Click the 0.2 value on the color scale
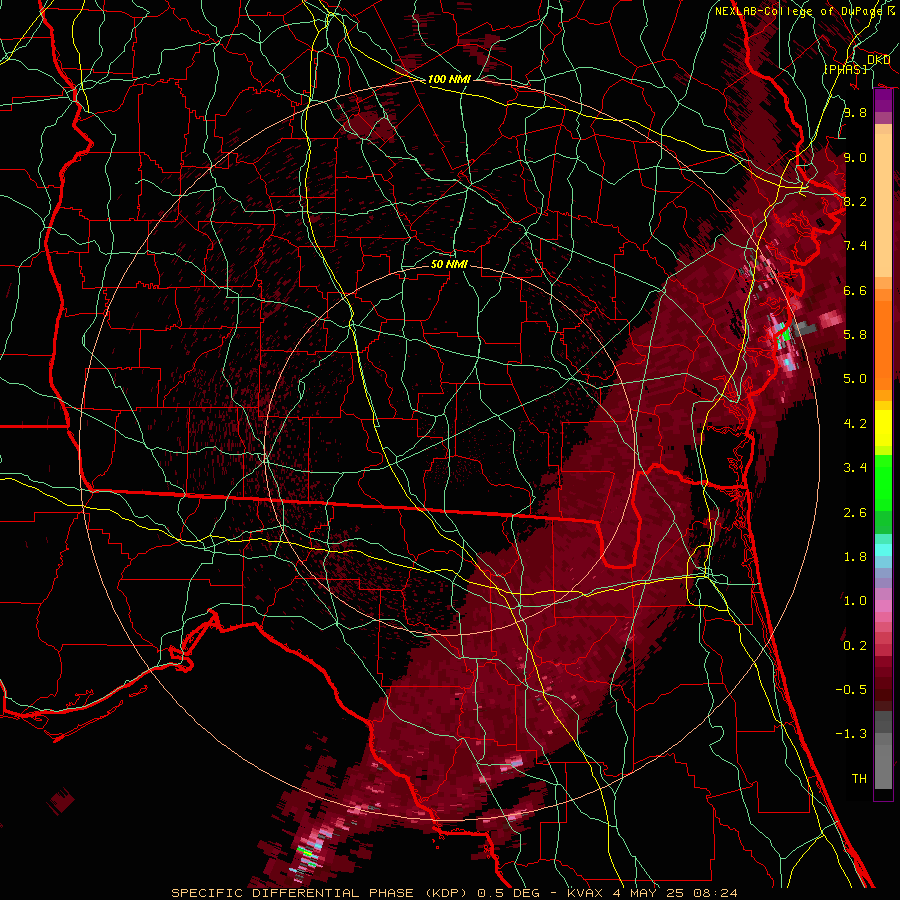The image size is (900, 900). pyautogui.click(x=855, y=645)
